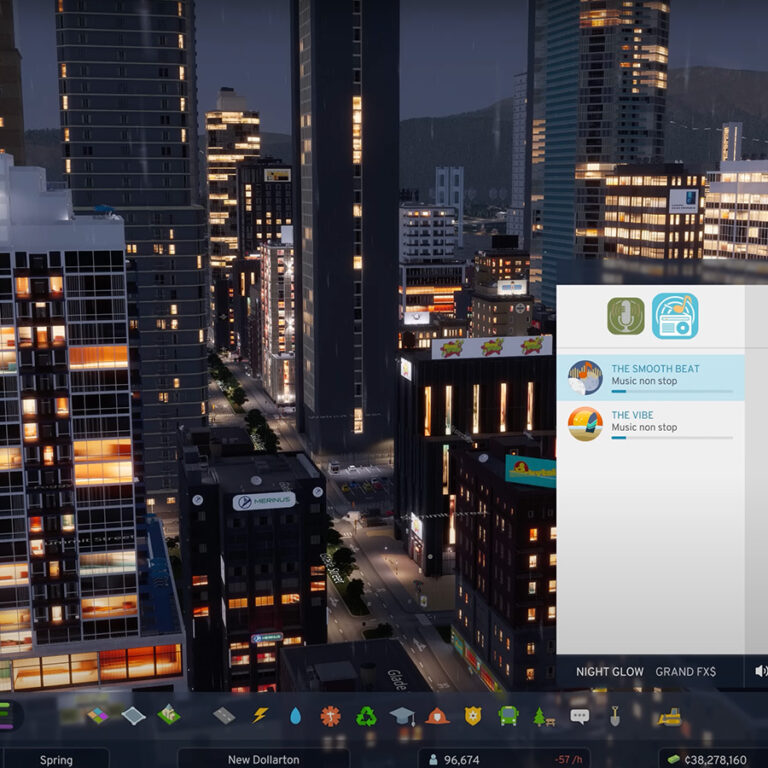Open the Communications speech bubble menu
The width and height of the screenshot is (768, 768).
click(579, 717)
